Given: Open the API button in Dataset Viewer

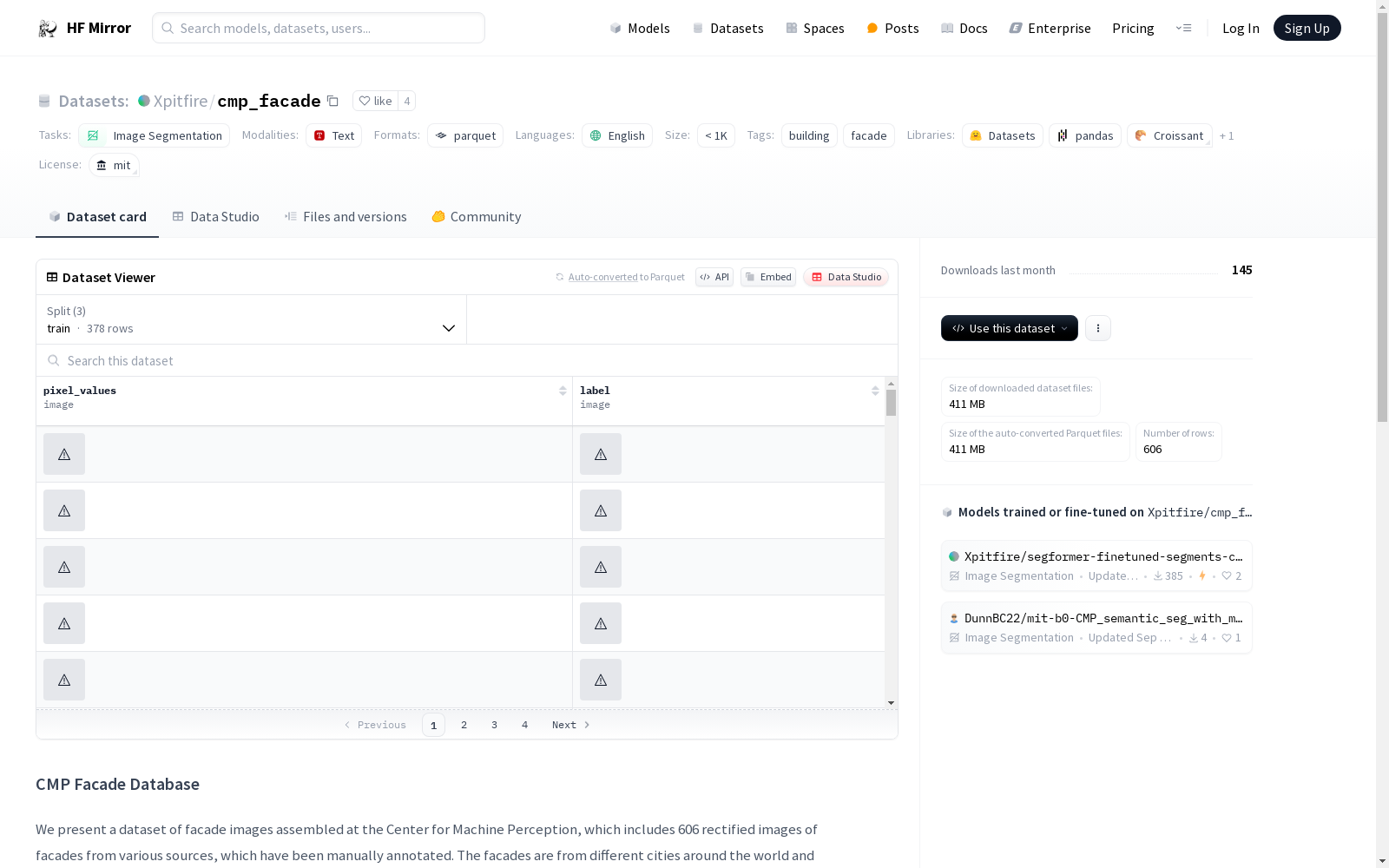Looking at the screenshot, I should tap(714, 277).
